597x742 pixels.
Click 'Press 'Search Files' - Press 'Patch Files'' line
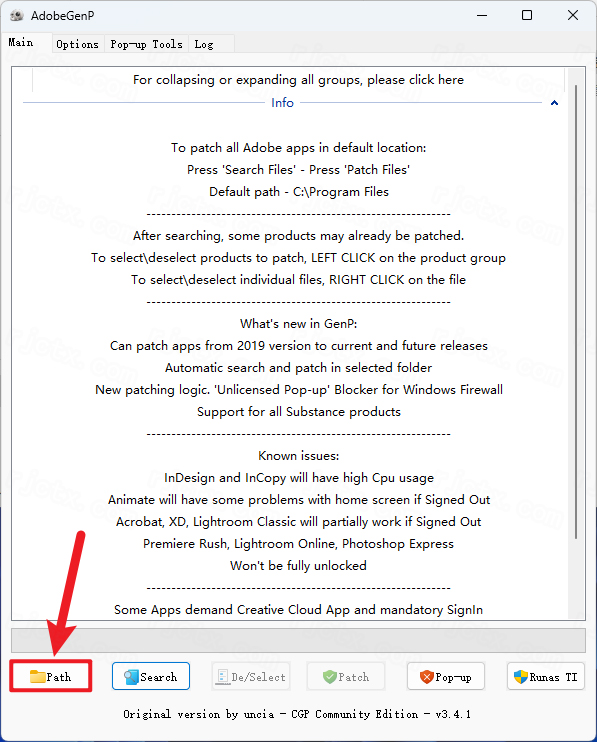298,169
